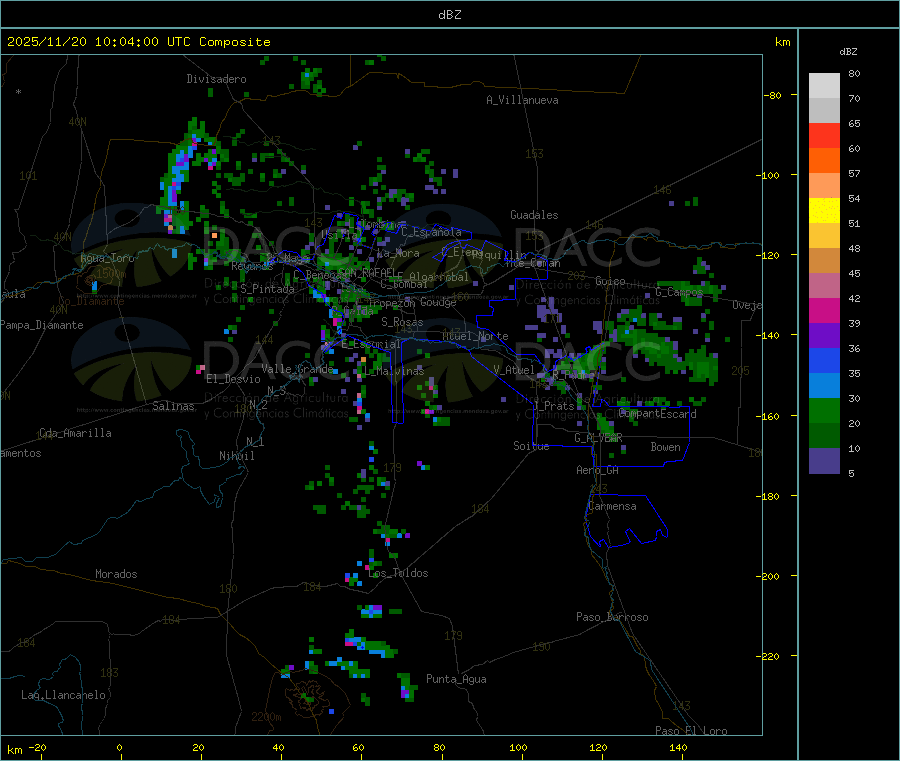Click the L_Malvinas location label
This screenshot has height=761, width=900.
point(394,371)
